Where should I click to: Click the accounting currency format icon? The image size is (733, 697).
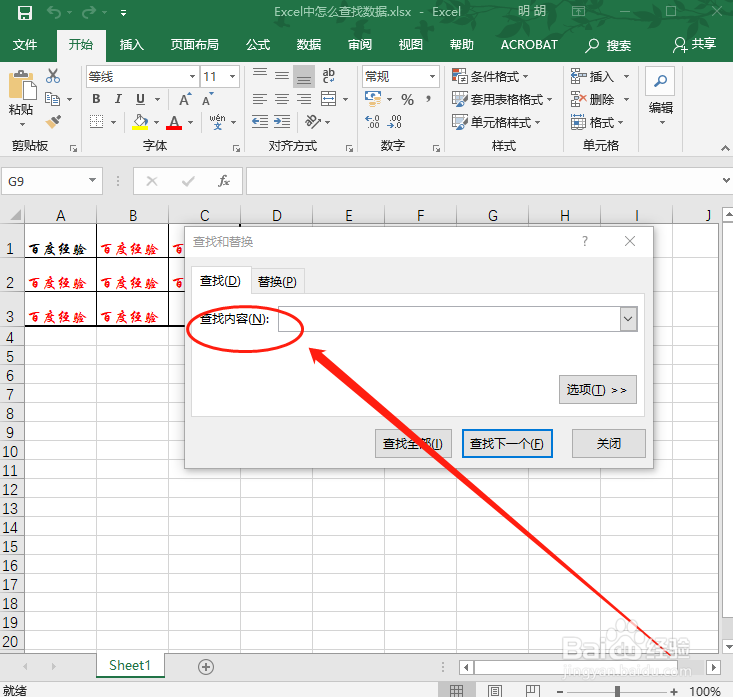click(373, 99)
